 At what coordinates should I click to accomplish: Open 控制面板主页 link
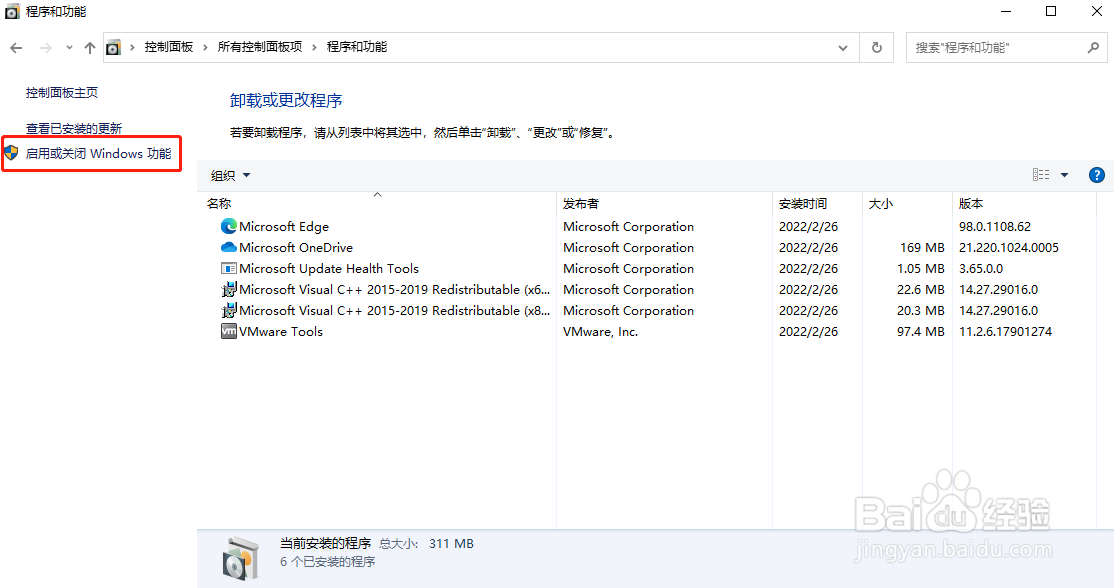(x=62, y=92)
